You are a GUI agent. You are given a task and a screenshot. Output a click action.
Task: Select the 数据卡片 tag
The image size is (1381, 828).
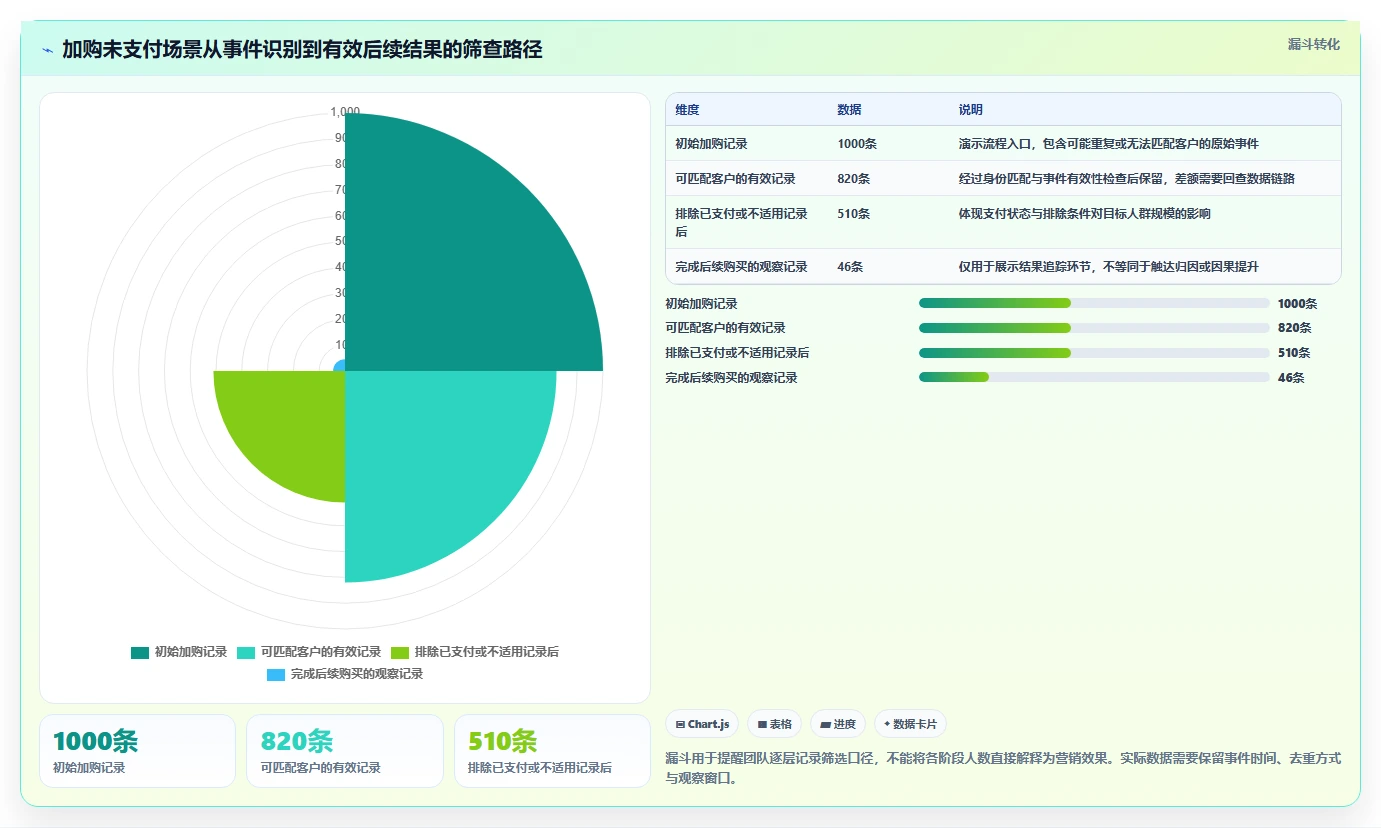click(910, 724)
